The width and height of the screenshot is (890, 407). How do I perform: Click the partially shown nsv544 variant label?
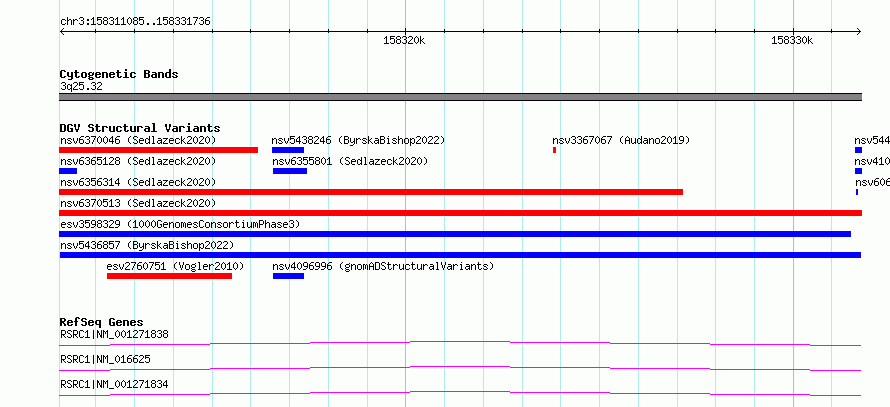coord(872,140)
